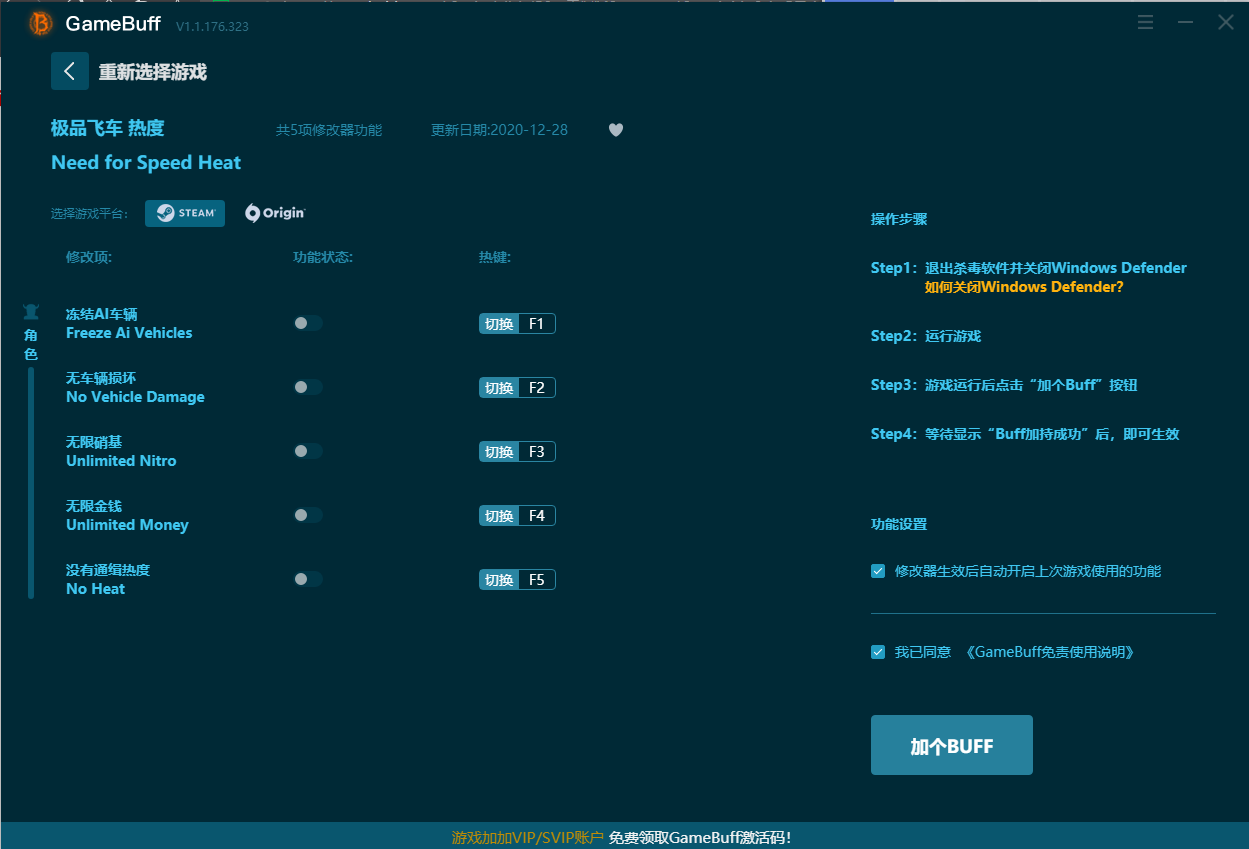Screen dimensions: 1249x849
Task: Change the F3 hotkey for Unlimited Nitro
Action: 517,452
